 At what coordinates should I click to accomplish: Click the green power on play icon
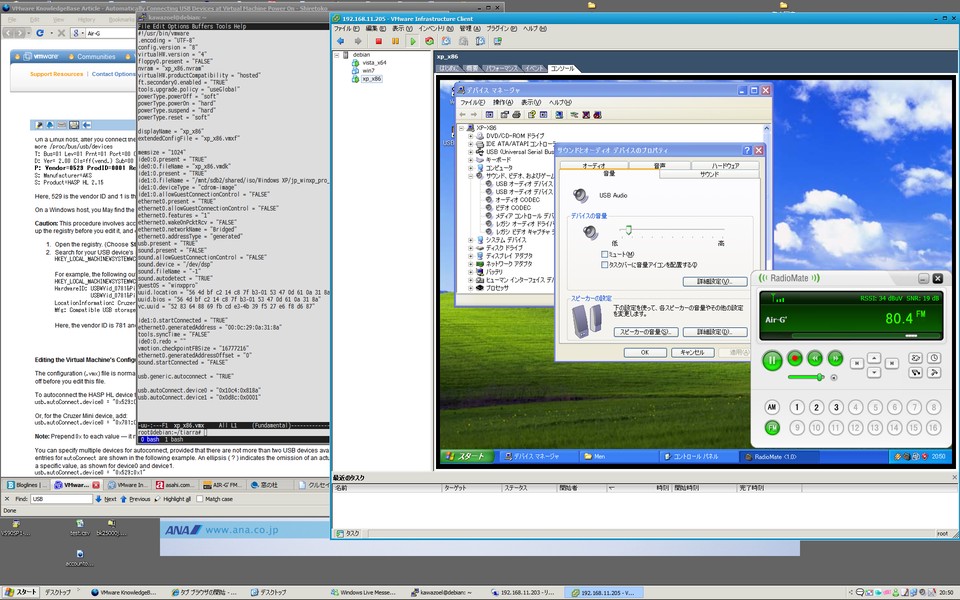(413, 41)
